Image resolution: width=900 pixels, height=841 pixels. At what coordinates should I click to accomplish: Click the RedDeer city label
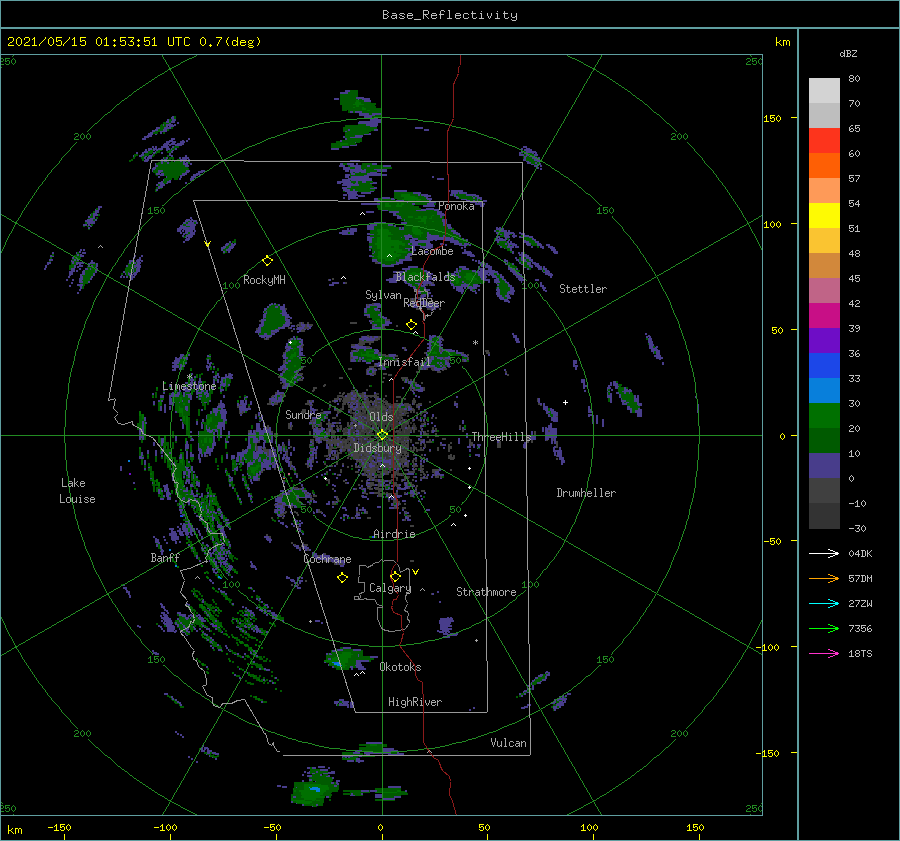424,303
